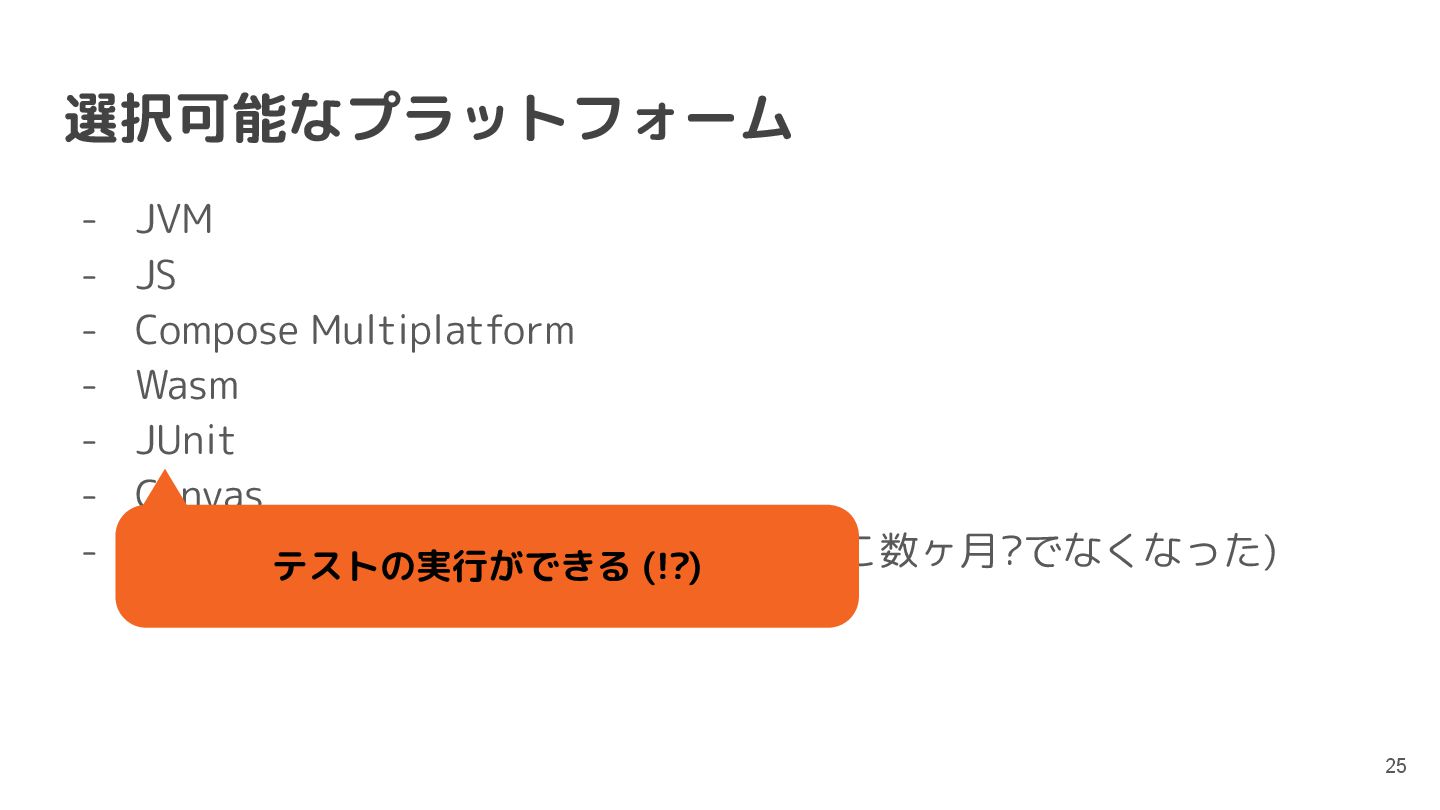
Task: Click the word Multiplatform in the list
Action: point(442,330)
